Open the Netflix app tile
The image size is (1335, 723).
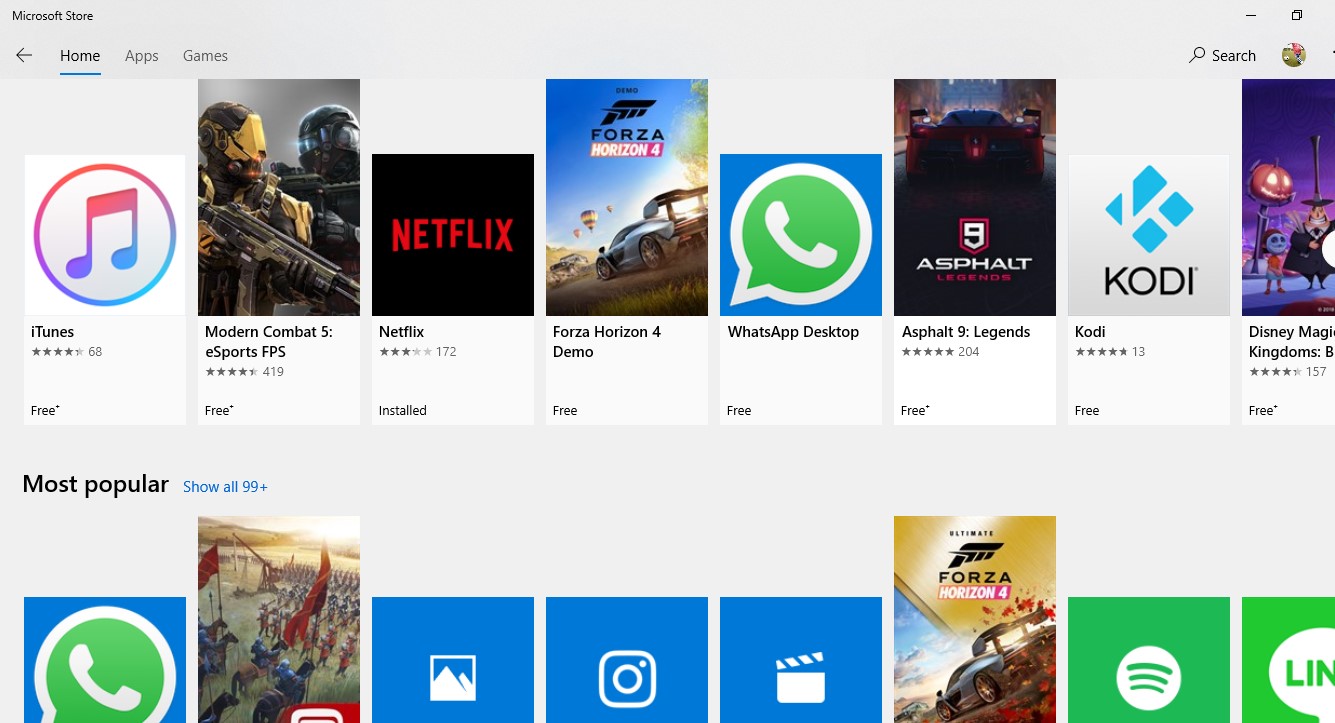[x=453, y=235]
